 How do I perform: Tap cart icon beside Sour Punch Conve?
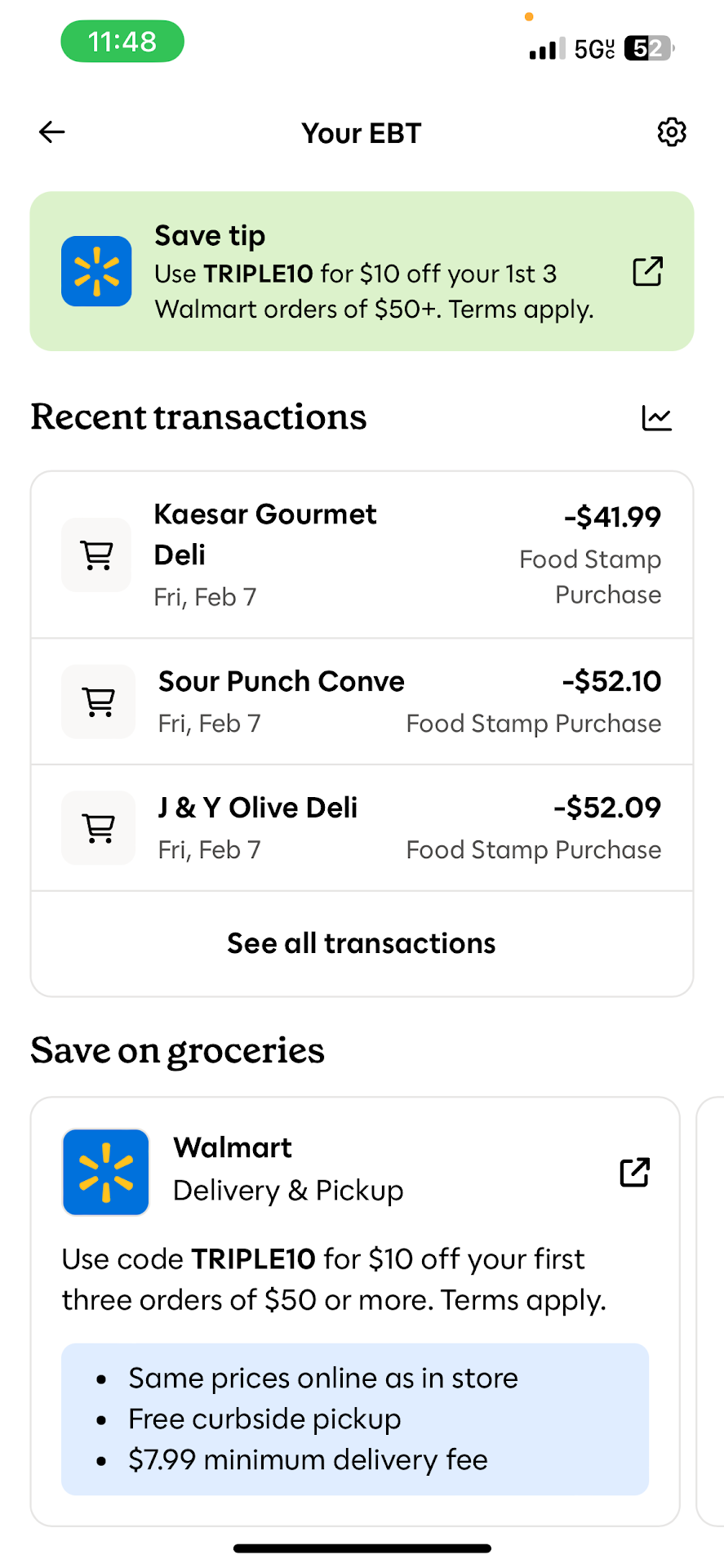99,702
